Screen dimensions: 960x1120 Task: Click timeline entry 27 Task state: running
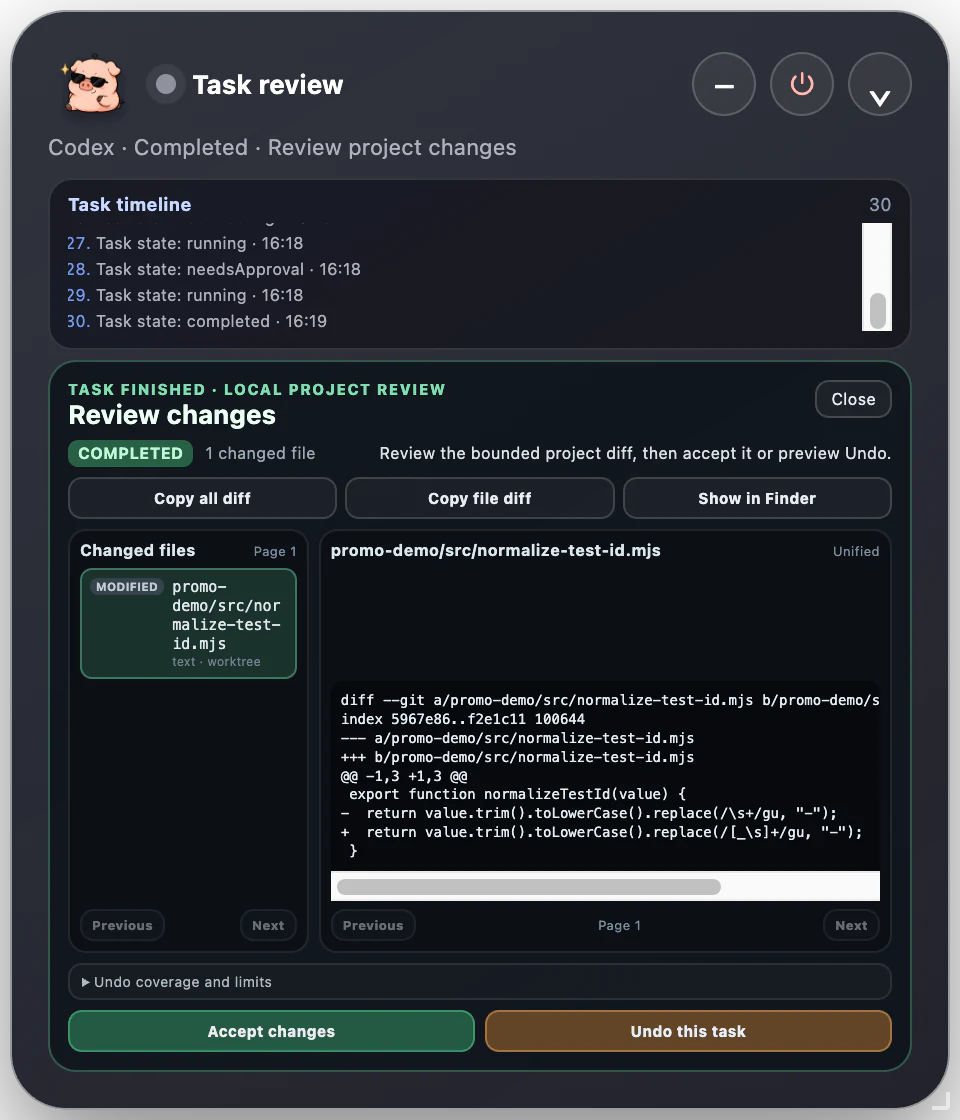(x=185, y=243)
